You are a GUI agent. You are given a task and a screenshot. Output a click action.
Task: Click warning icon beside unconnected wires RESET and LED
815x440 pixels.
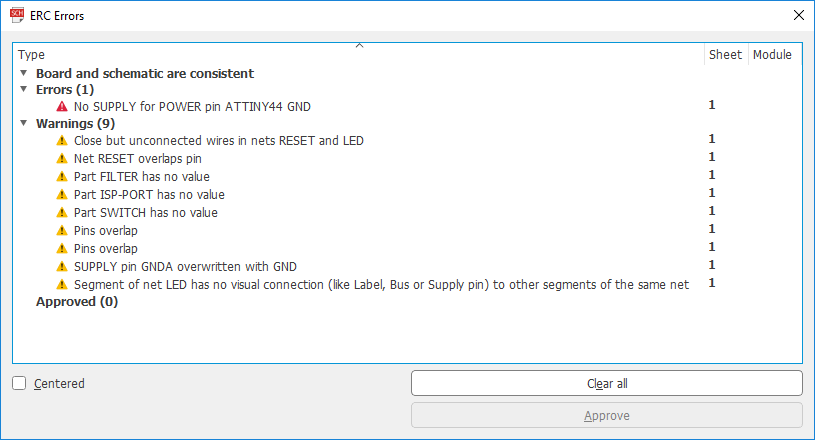[x=62, y=141]
